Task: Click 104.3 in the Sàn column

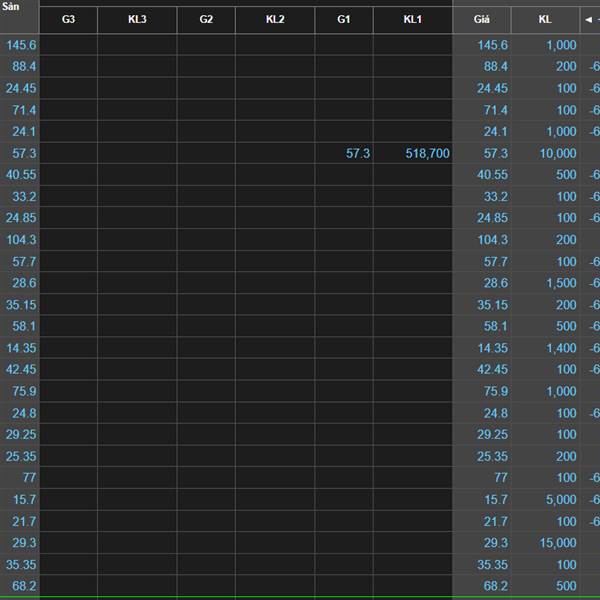Action: click(x=21, y=240)
